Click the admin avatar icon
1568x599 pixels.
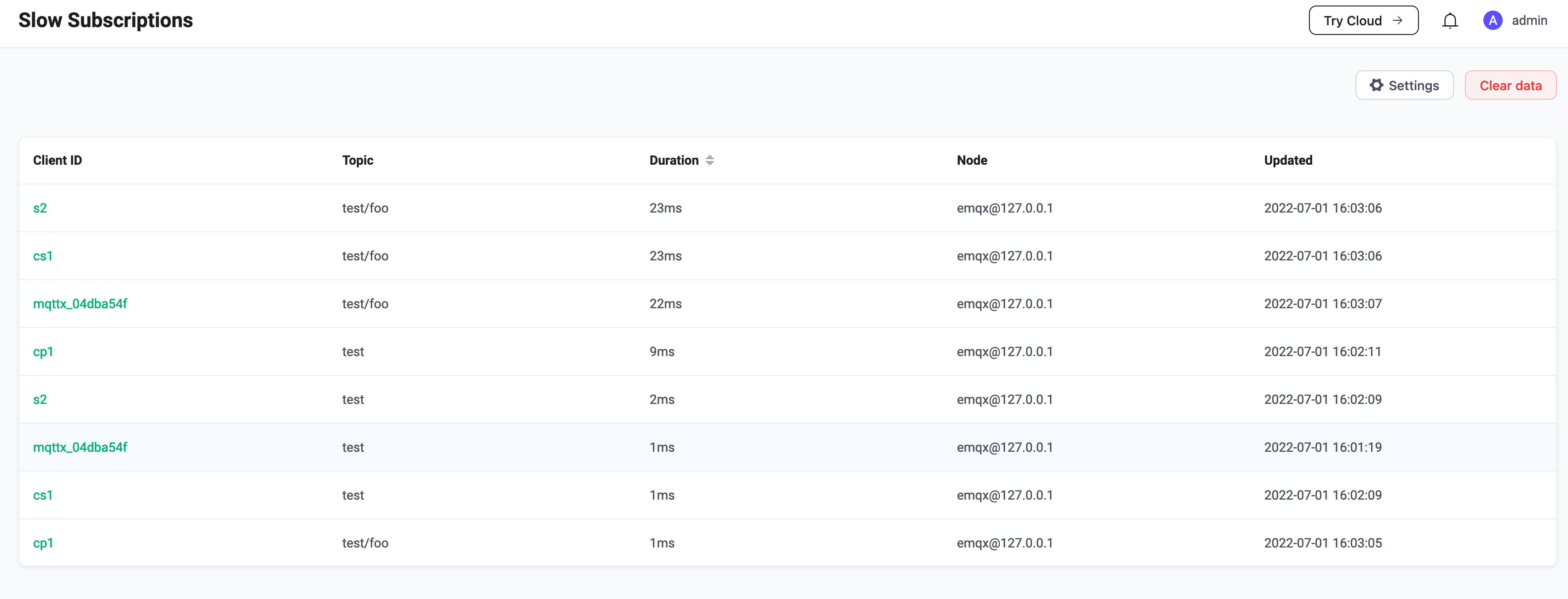tap(1493, 21)
